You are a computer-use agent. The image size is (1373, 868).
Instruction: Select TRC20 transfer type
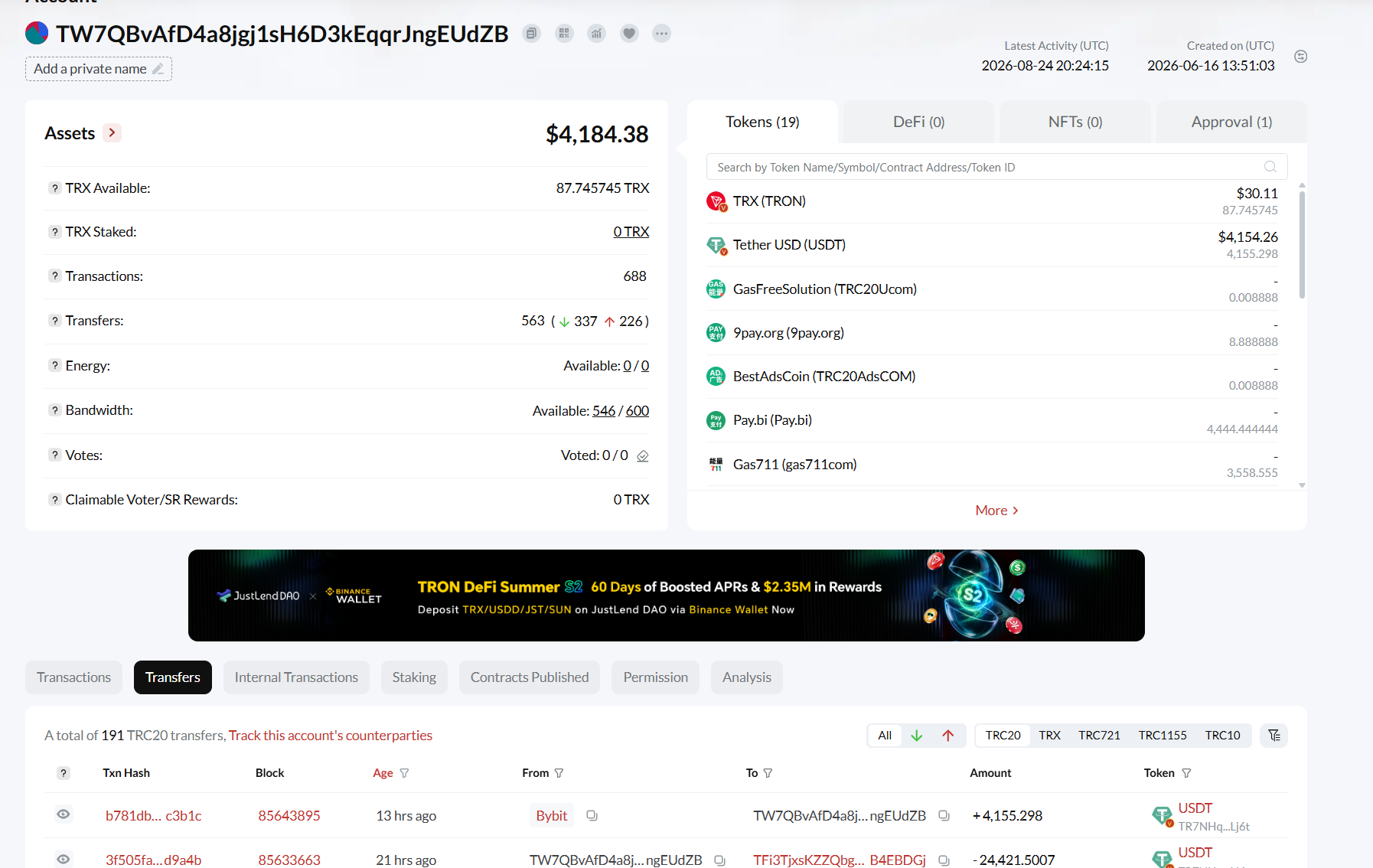[x=1003, y=736]
